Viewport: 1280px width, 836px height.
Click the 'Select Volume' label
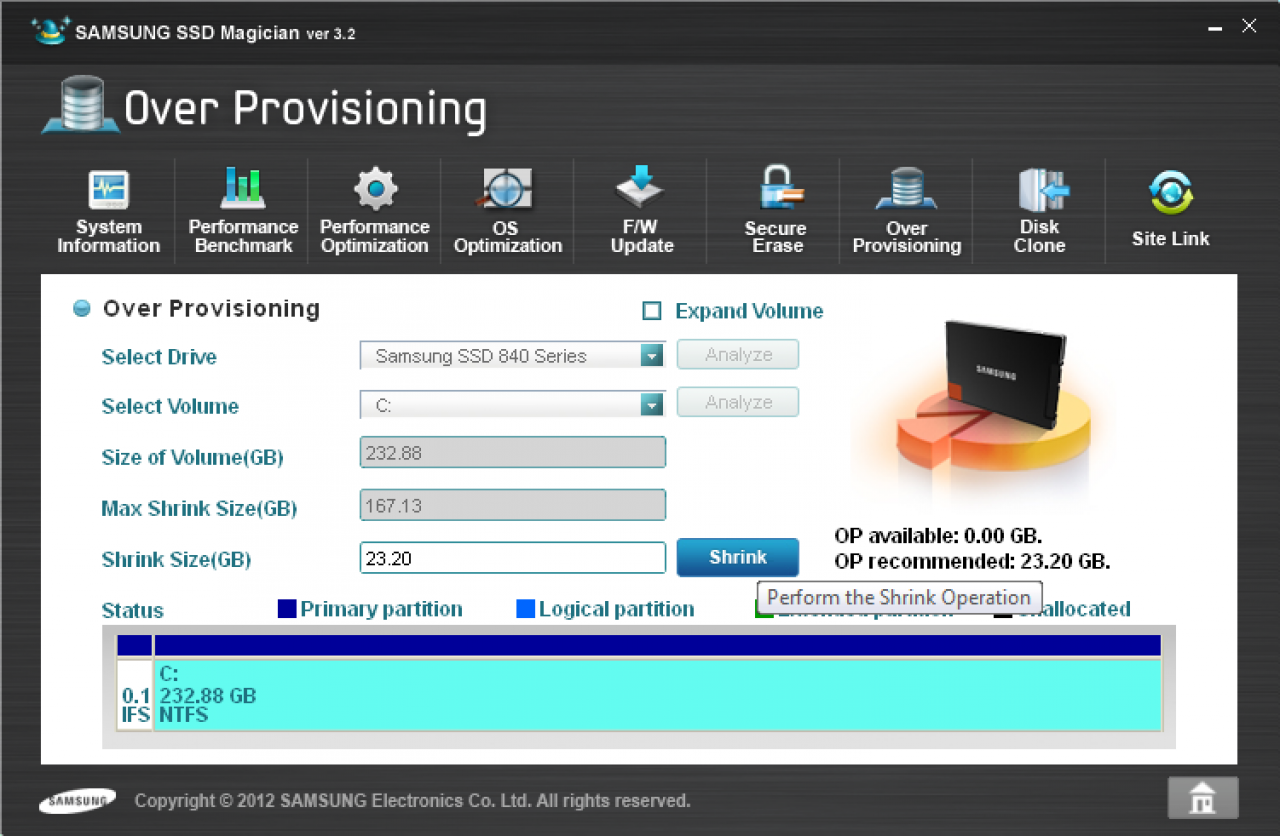pos(170,406)
